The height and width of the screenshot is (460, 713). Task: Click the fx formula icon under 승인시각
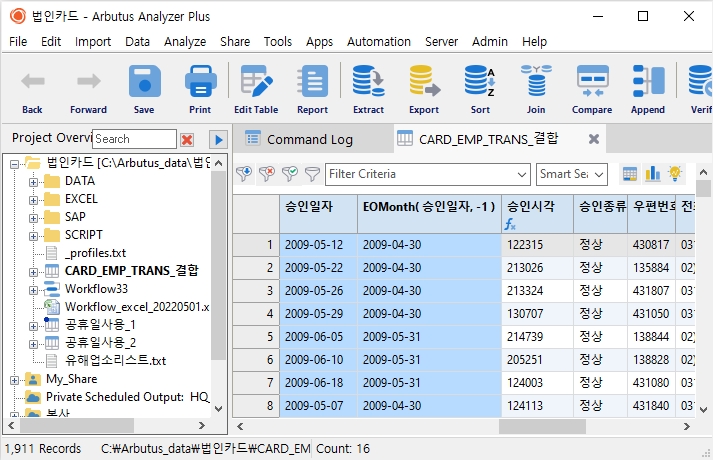pos(510,224)
